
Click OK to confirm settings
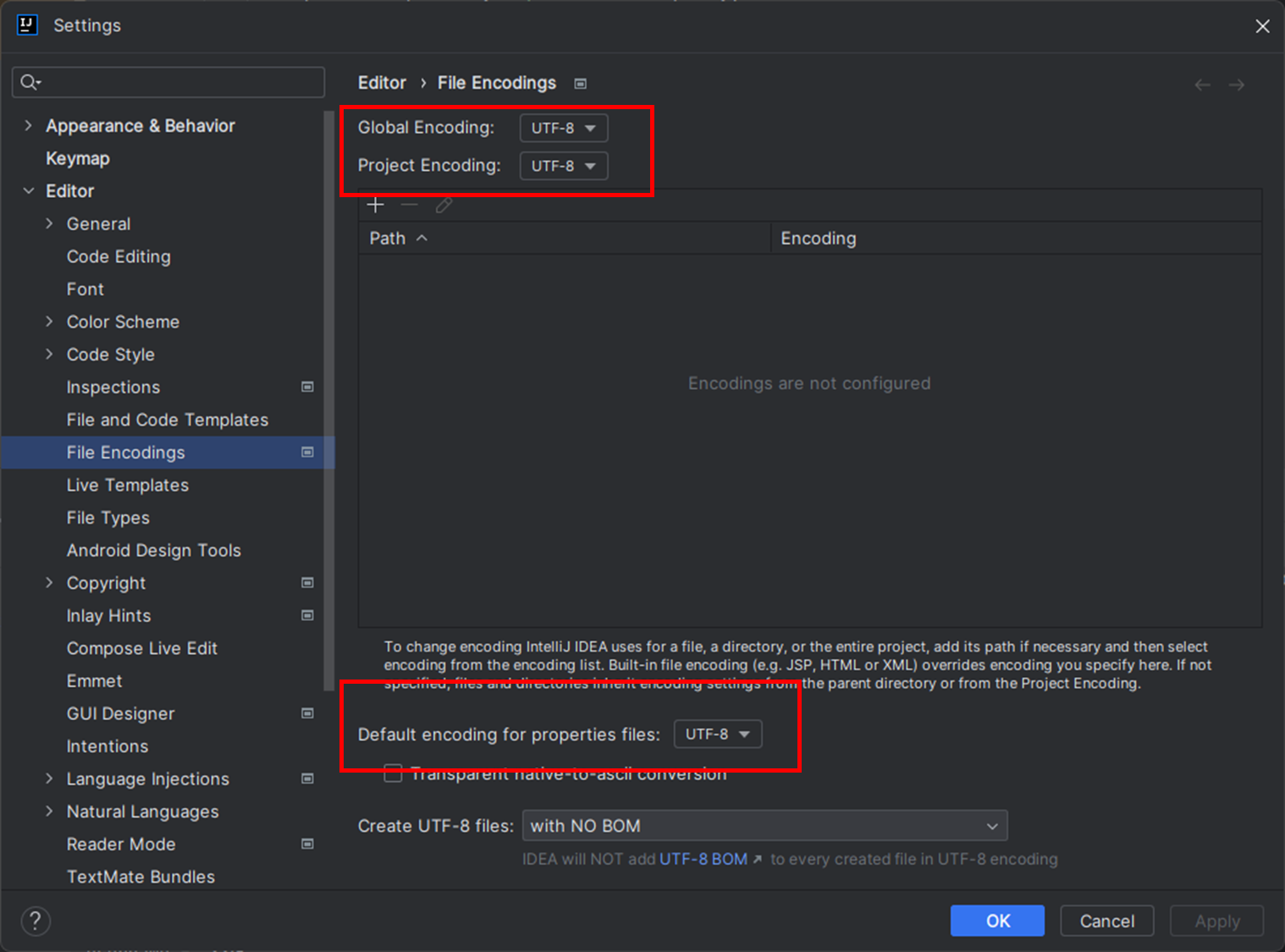tap(997, 921)
